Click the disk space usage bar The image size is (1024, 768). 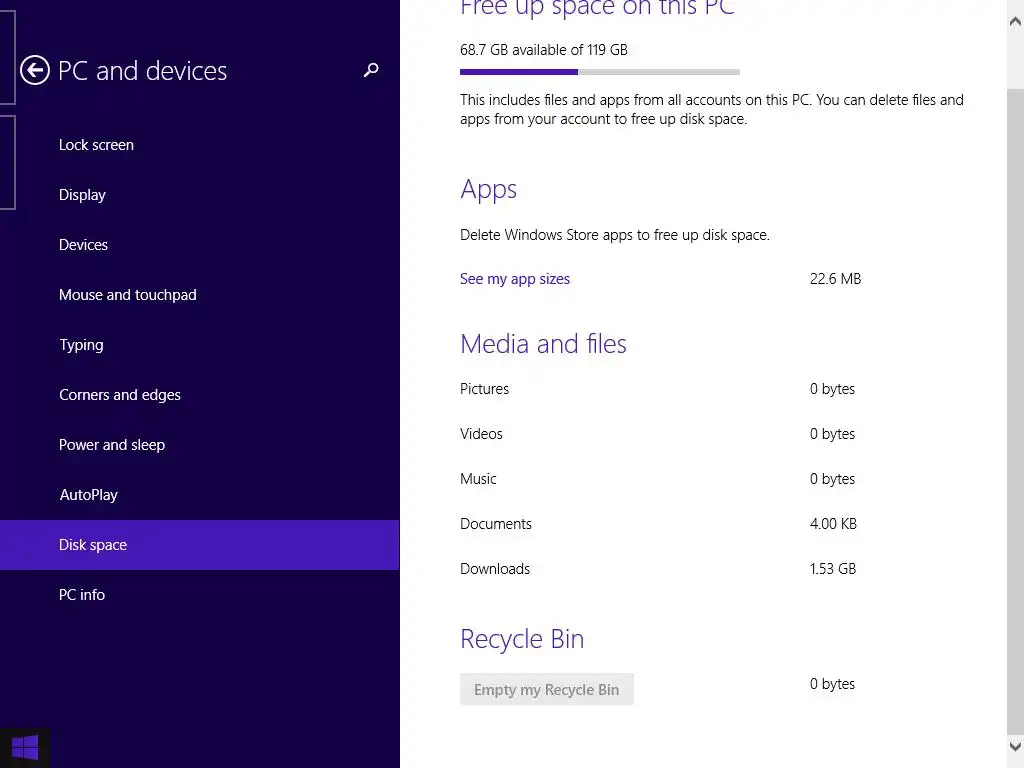point(600,72)
